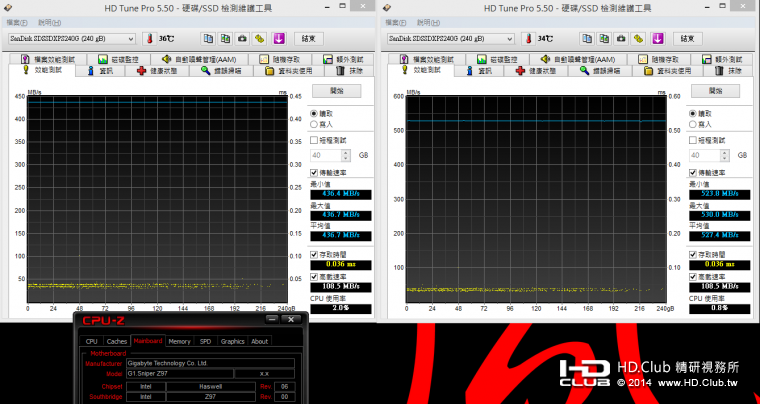The image size is (760, 404).
Task: Open About tab in CPU-Z
Action: tap(259, 342)
